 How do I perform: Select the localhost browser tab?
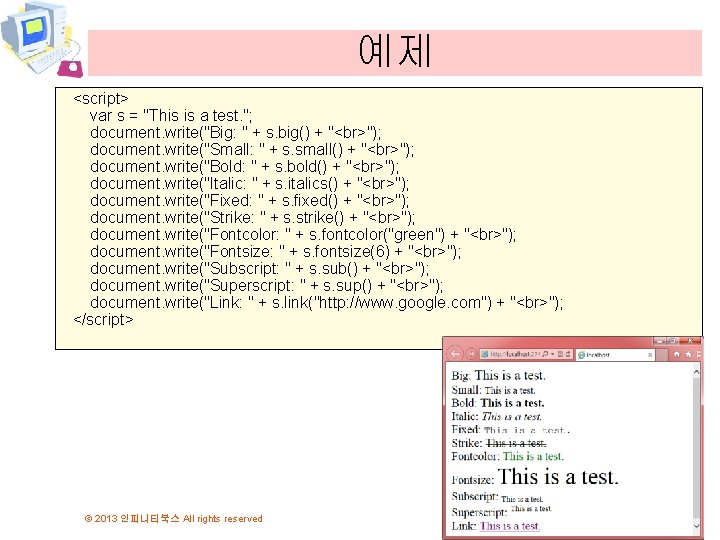(615, 354)
